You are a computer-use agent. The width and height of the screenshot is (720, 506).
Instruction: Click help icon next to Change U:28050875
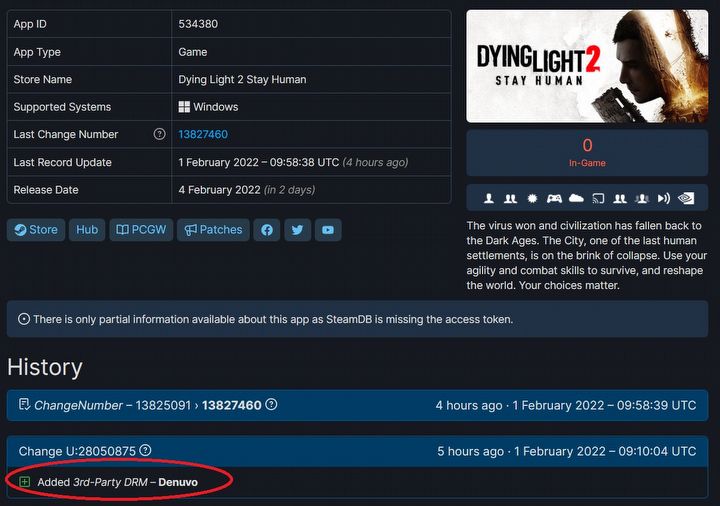145,450
